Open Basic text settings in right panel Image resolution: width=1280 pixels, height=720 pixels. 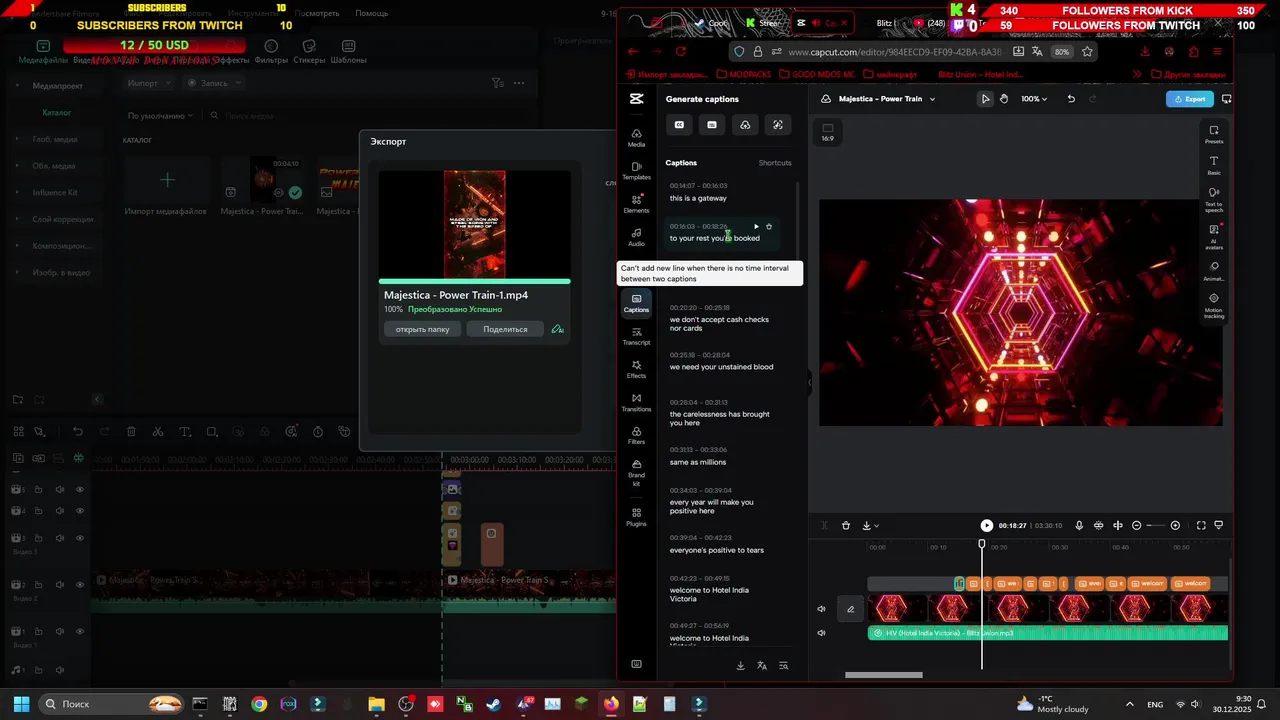[1214, 165]
